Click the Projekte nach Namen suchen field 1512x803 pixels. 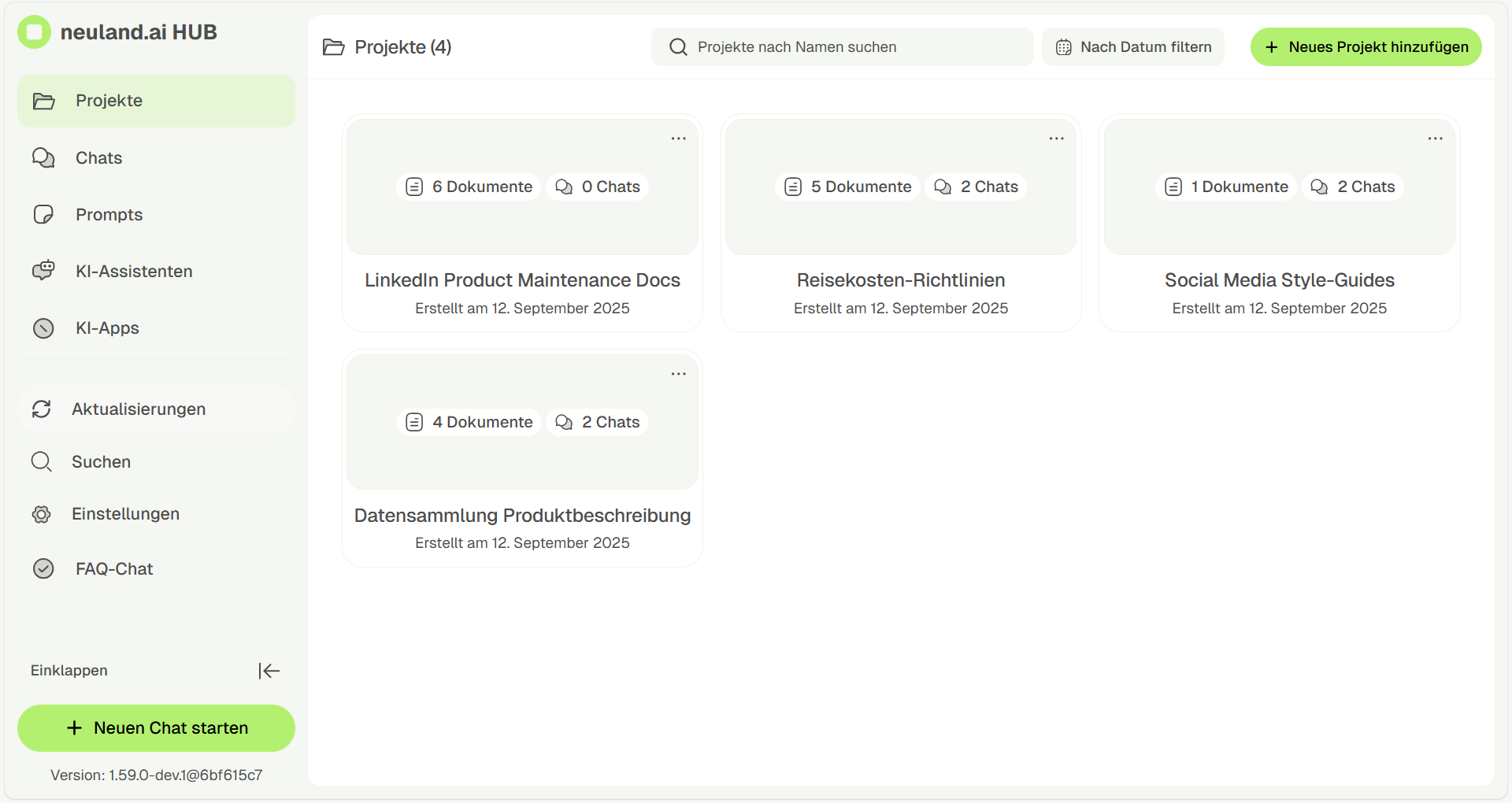pyautogui.click(x=843, y=47)
